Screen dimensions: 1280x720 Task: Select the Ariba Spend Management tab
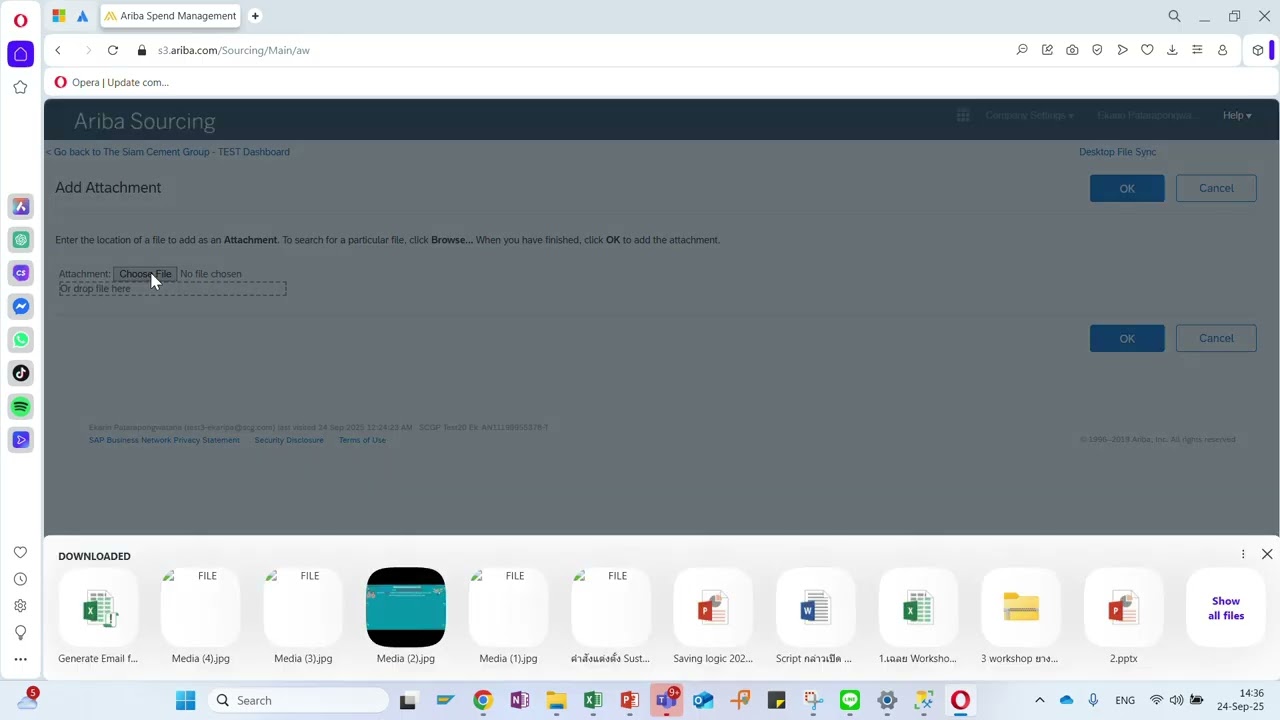[x=171, y=16]
